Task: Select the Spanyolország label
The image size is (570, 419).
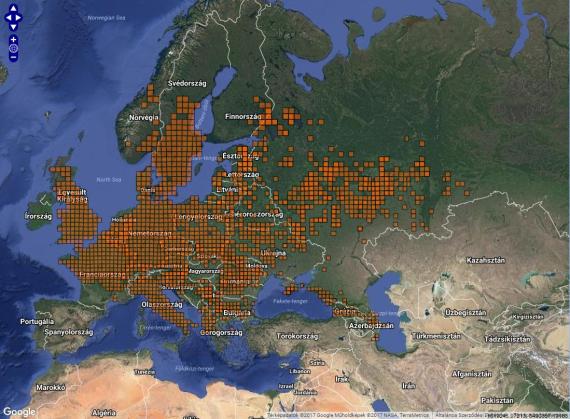Action: tap(69, 332)
